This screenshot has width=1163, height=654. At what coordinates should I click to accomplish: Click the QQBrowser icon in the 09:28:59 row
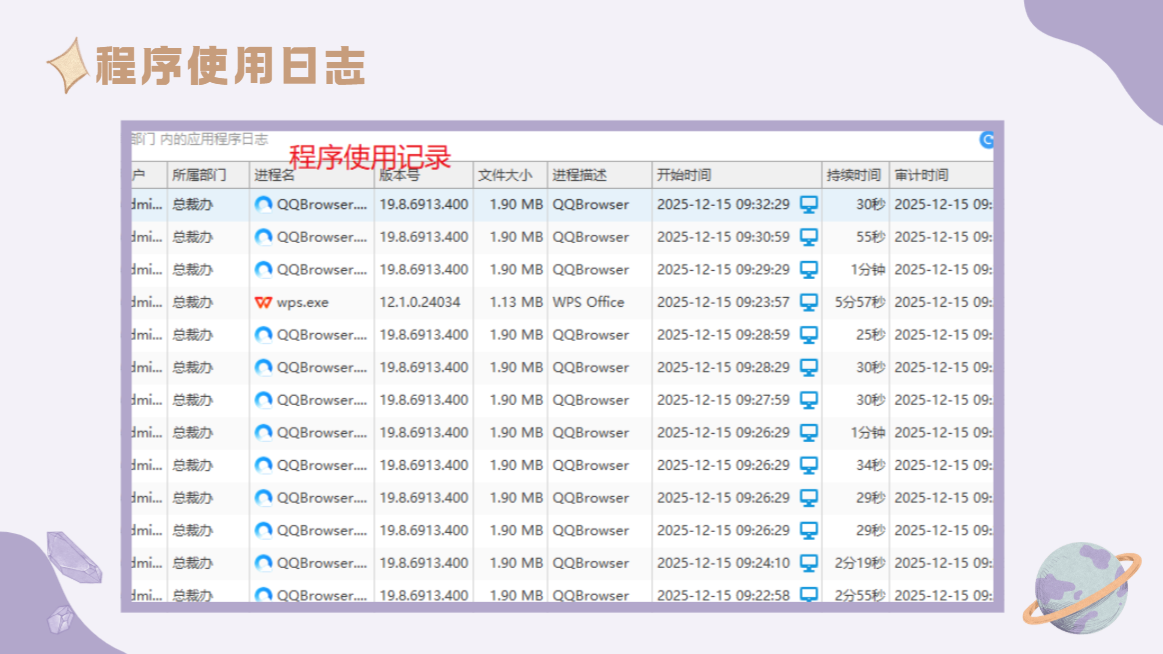263,335
